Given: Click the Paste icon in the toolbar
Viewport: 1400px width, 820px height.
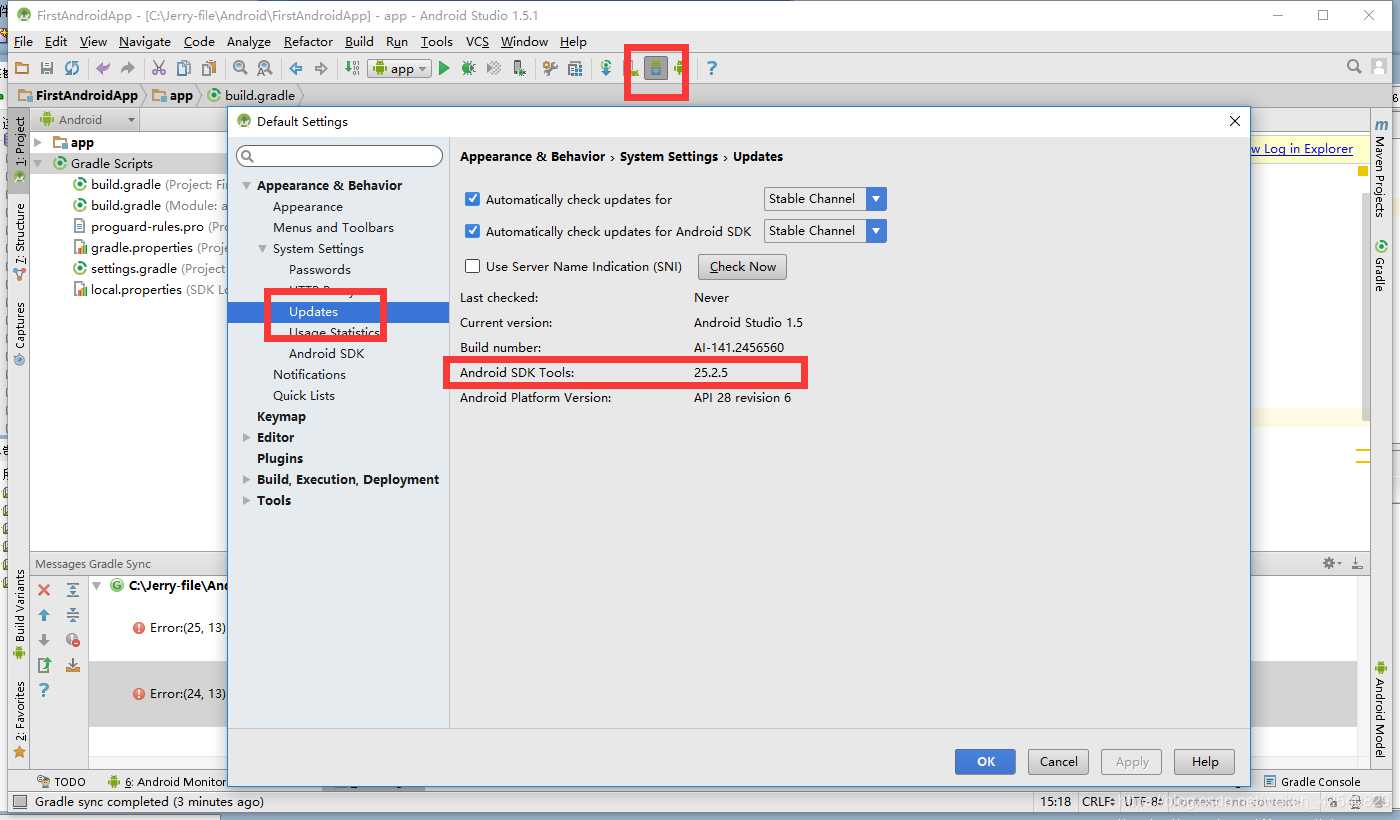Looking at the screenshot, I should pos(209,68).
